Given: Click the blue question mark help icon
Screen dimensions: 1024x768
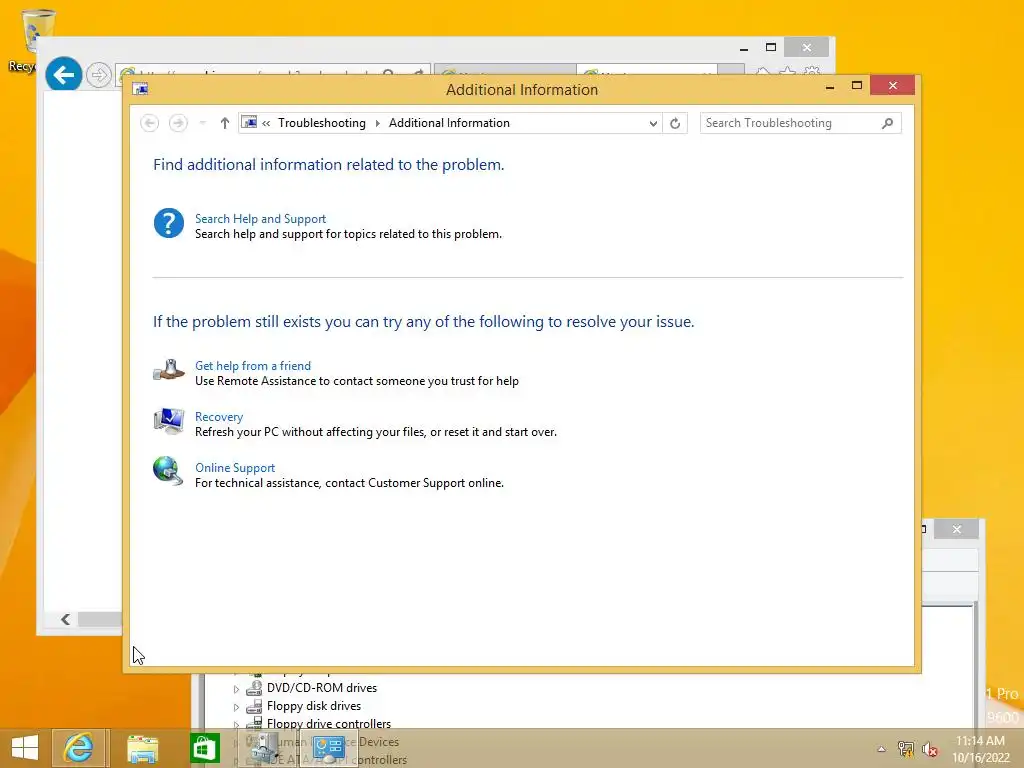Looking at the screenshot, I should (x=168, y=223).
